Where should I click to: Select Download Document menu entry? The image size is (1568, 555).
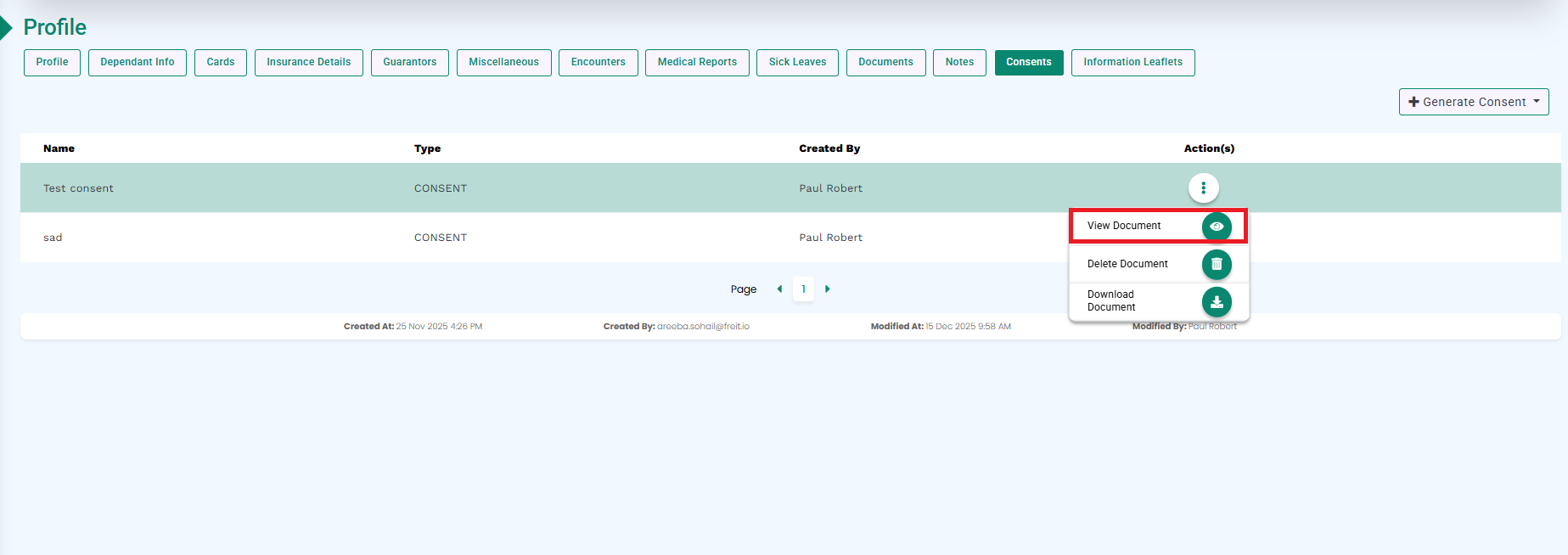click(x=1111, y=301)
